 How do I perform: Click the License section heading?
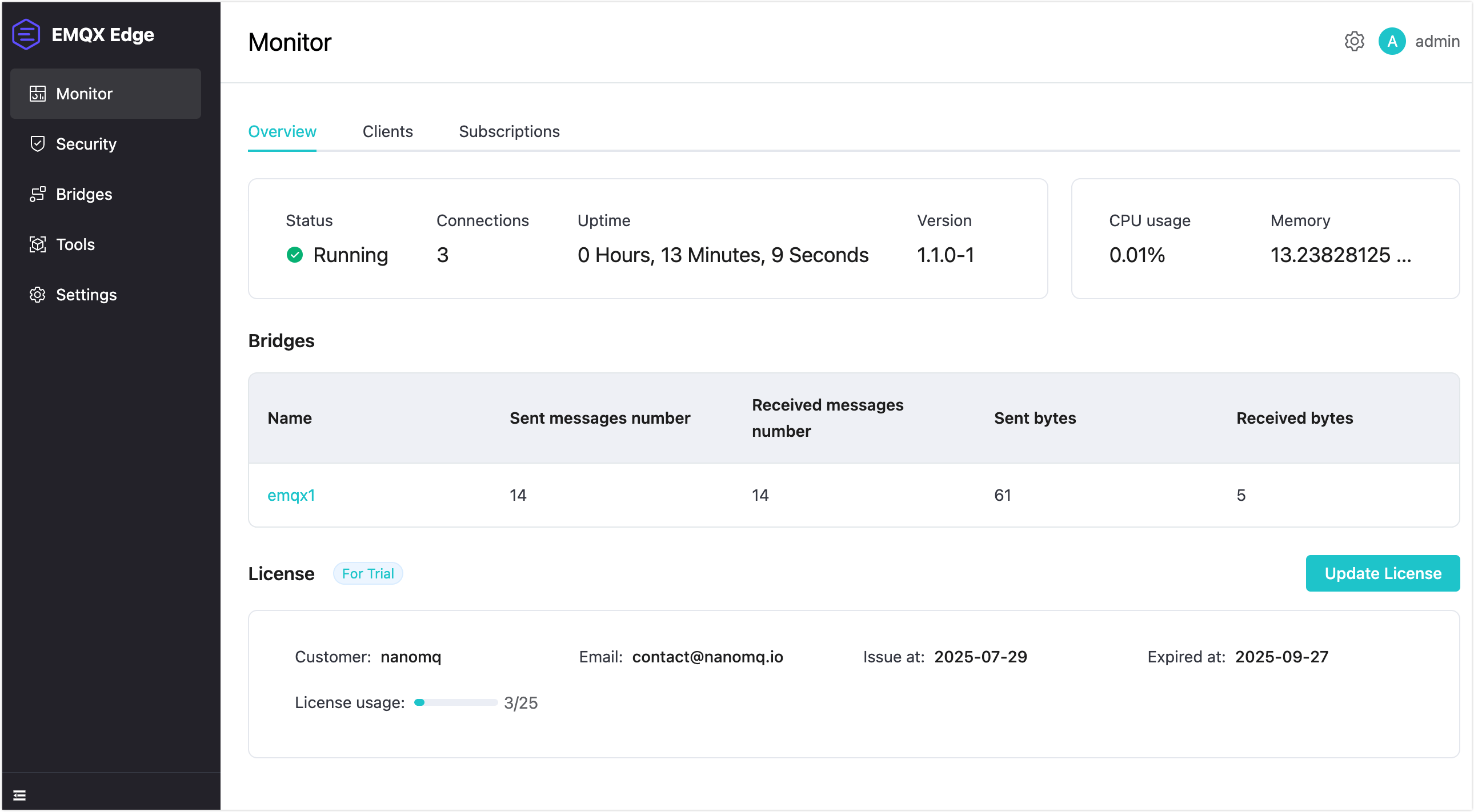point(281,573)
